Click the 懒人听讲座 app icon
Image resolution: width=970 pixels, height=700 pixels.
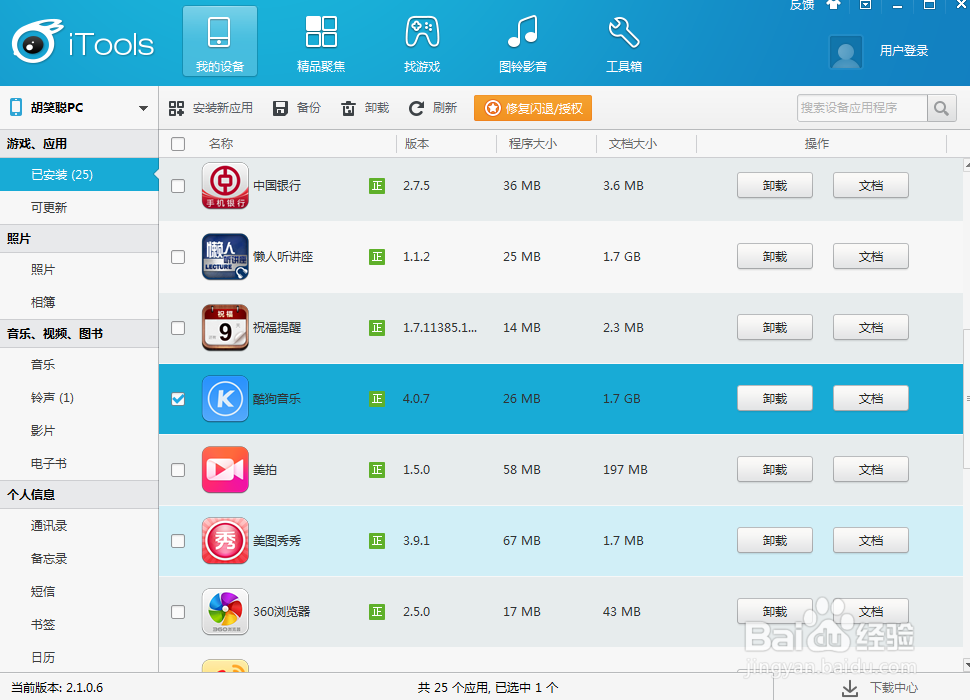coord(225,257)
